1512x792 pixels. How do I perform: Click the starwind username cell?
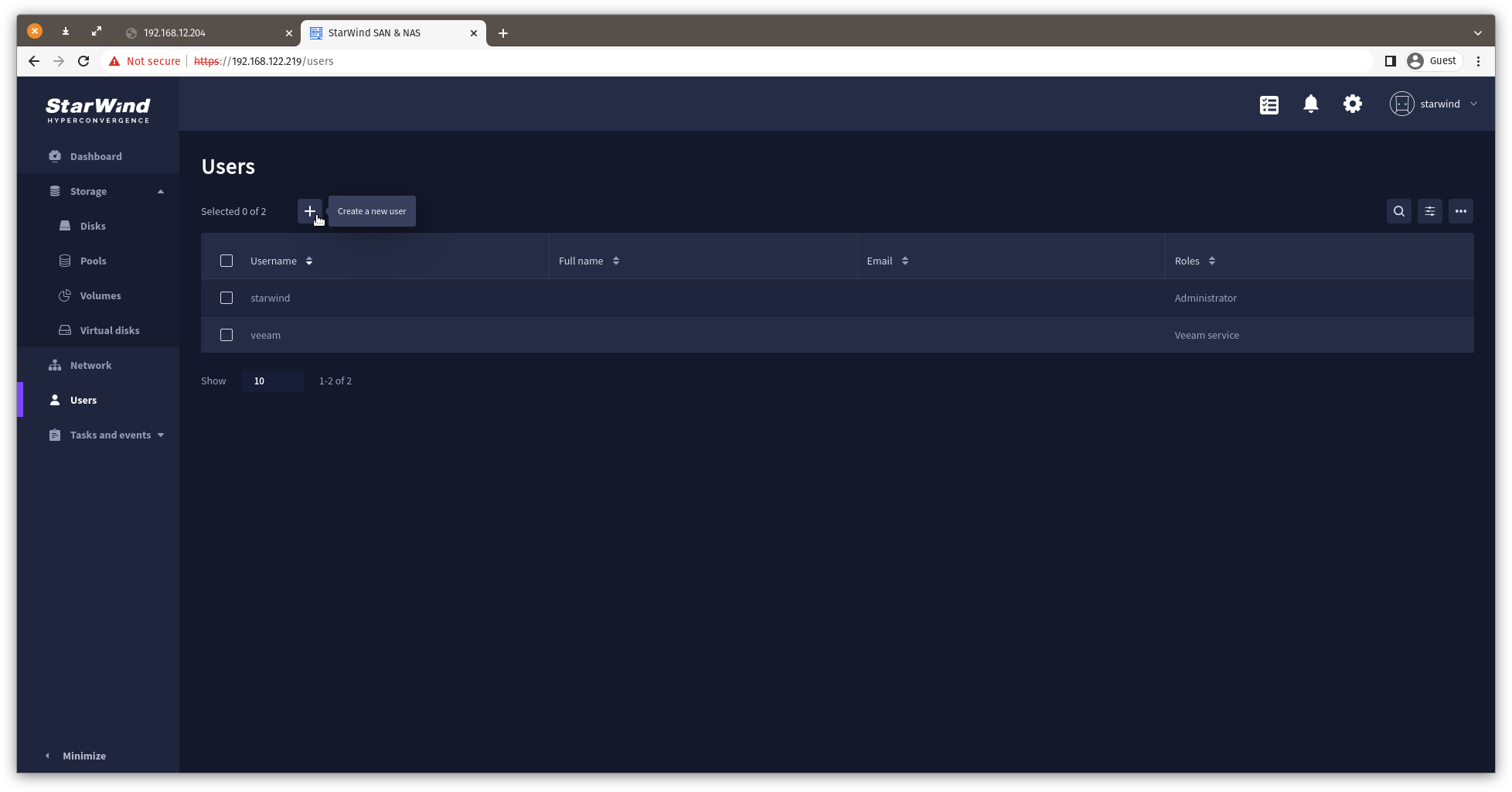pyautogui.click(x=271, y=298)
